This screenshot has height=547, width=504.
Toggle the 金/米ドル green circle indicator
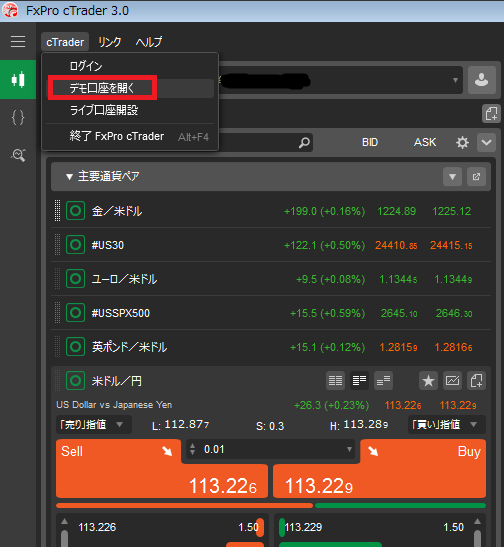(x=75, y=211)
